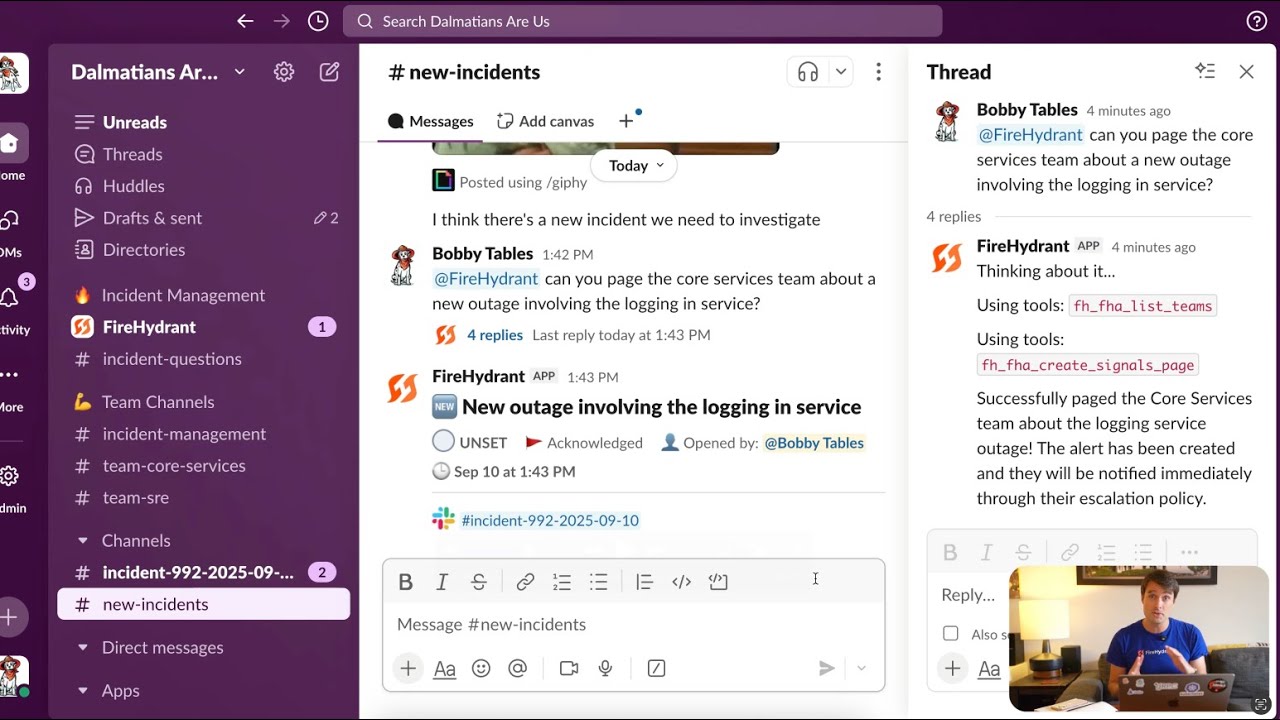Toggle formatting Aa in channel composer
Viewport: 1280px width, 720px height.
click(x=445, y=668)
